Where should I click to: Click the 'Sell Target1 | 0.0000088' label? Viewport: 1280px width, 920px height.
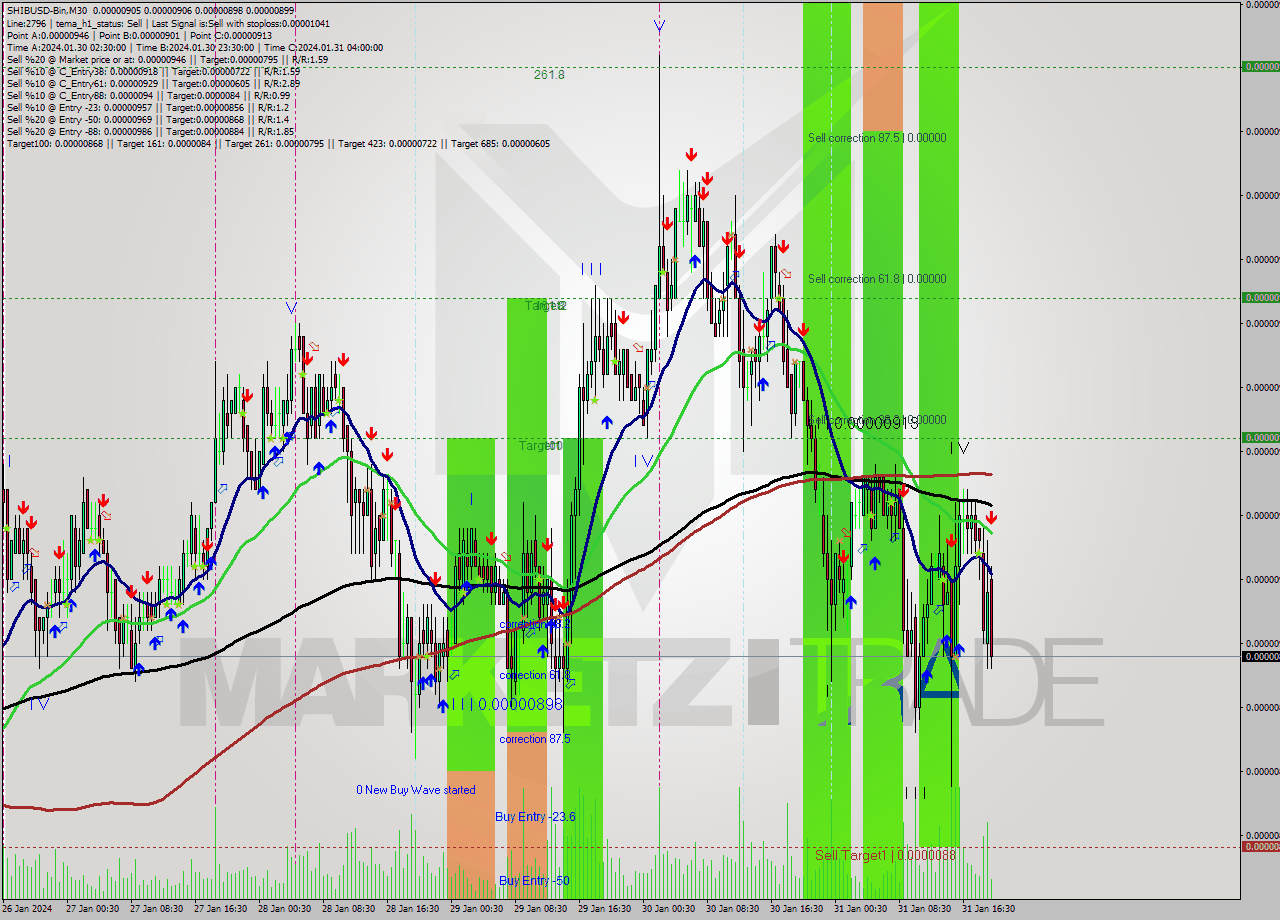click(x=885, y=855)
